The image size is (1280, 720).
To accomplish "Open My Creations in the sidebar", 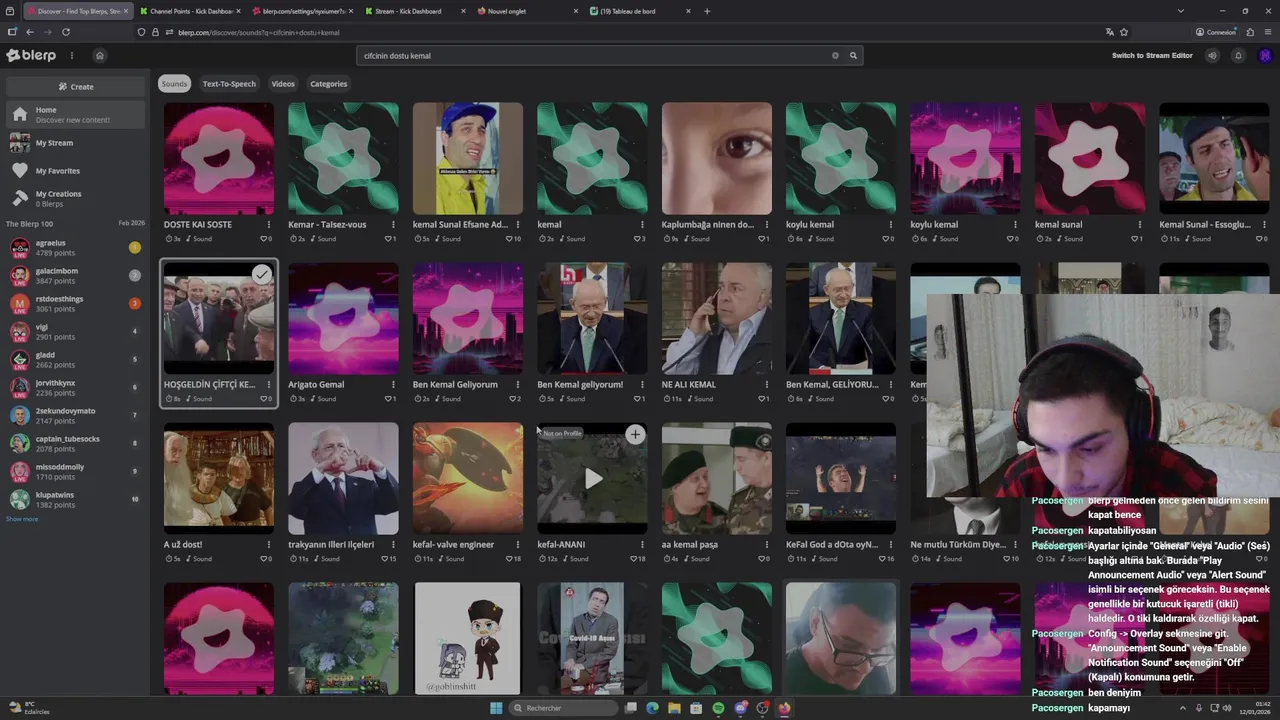I will click(76, 198).
